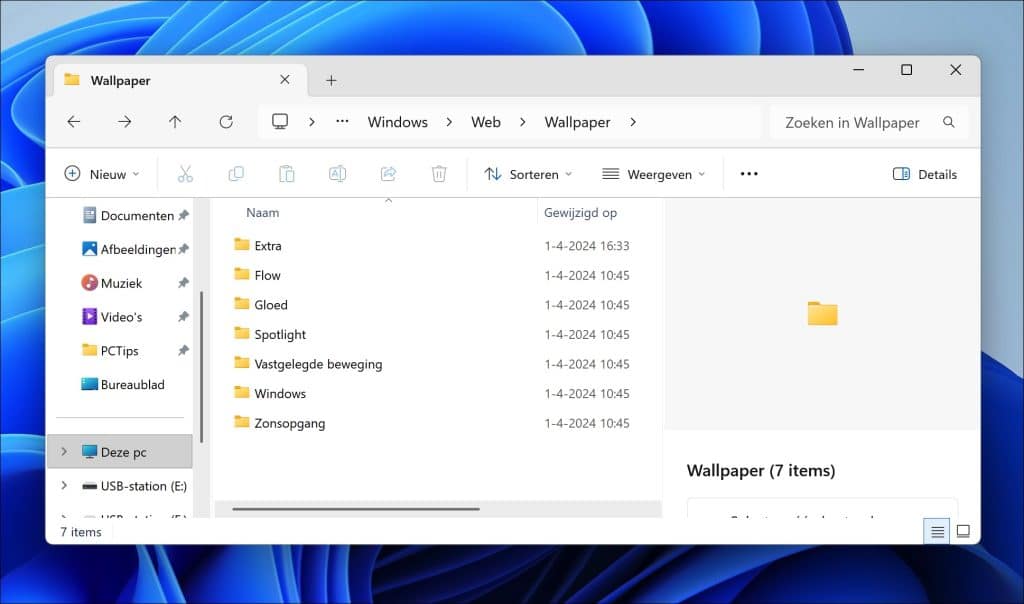Toggle the Details pane on the right
The width and height of the screenshot is (1024, 604).
924,173
